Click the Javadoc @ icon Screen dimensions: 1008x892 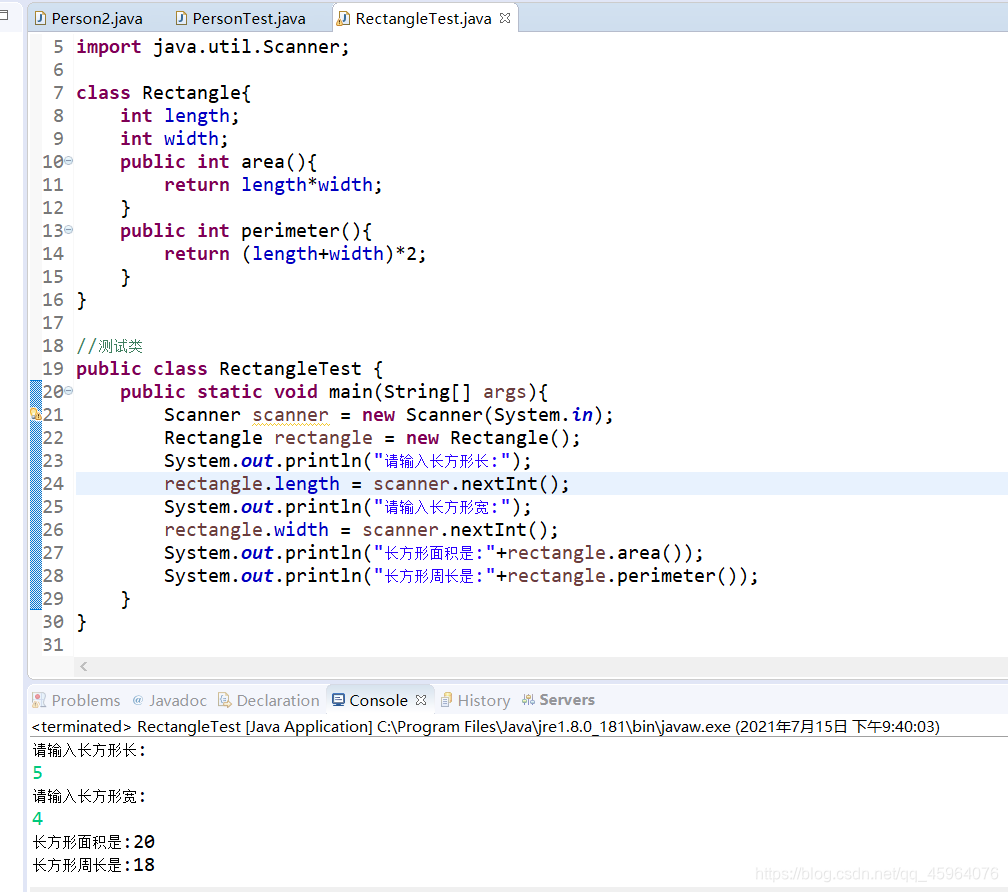coord(138,700)
